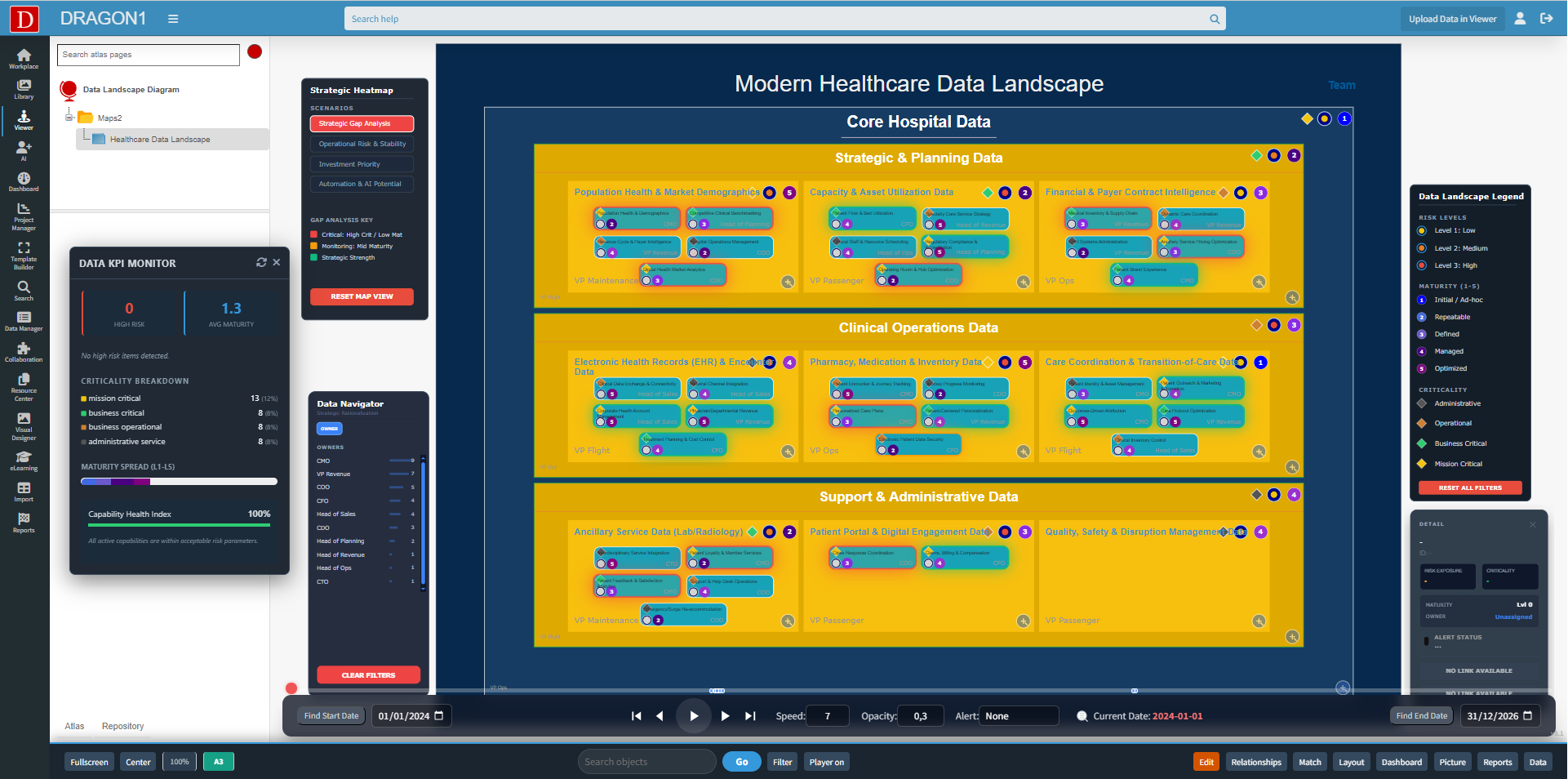Open the Alert dropdown set to None

click(x=1018, y=716)
